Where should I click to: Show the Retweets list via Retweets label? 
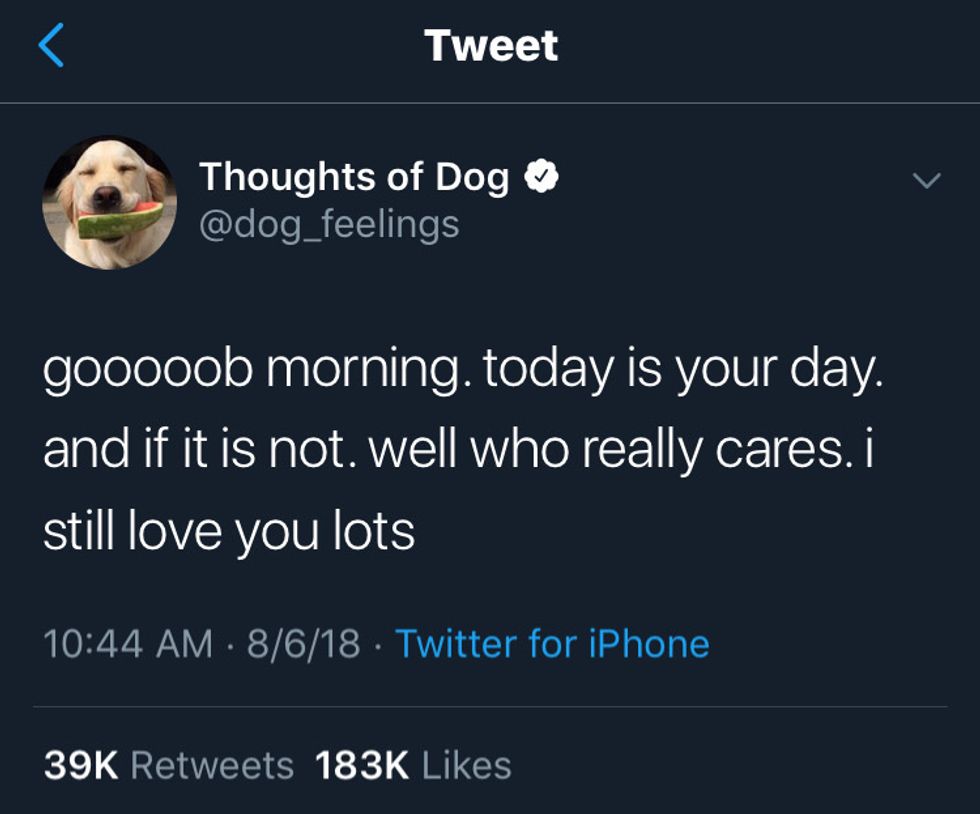pos(212,766)
